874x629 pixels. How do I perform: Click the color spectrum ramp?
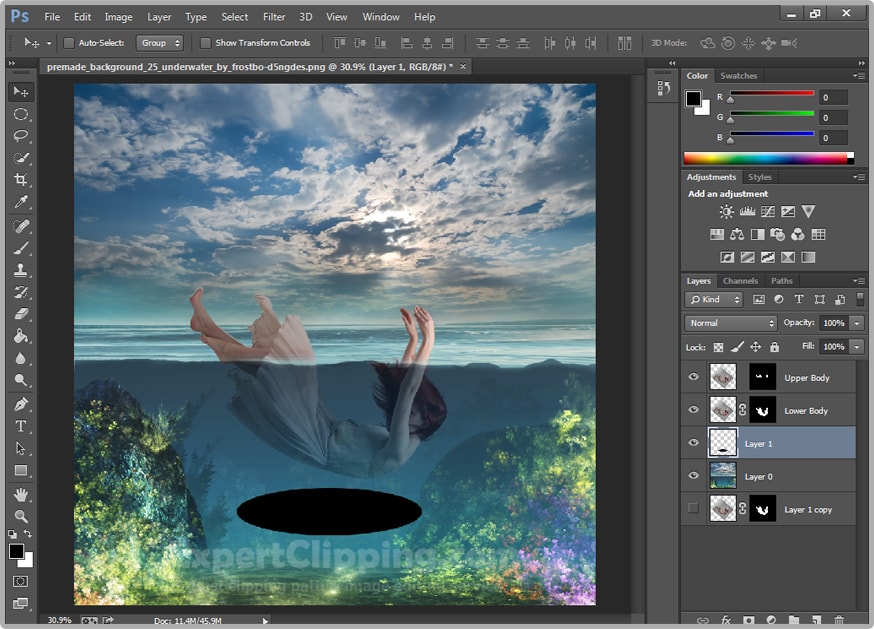pos(765,158)
